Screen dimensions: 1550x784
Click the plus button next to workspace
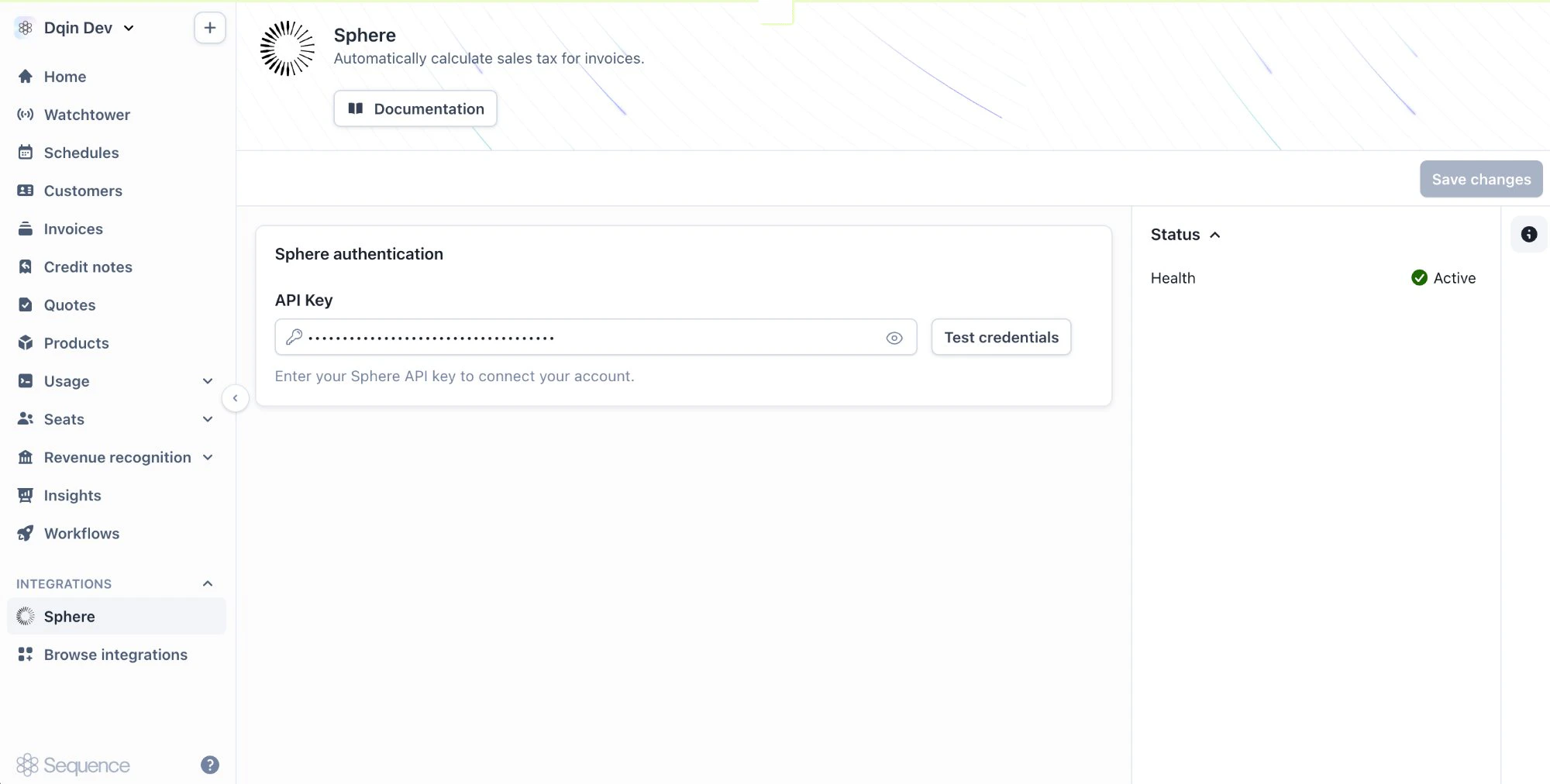pyautogui.click(x=210, y=28)
